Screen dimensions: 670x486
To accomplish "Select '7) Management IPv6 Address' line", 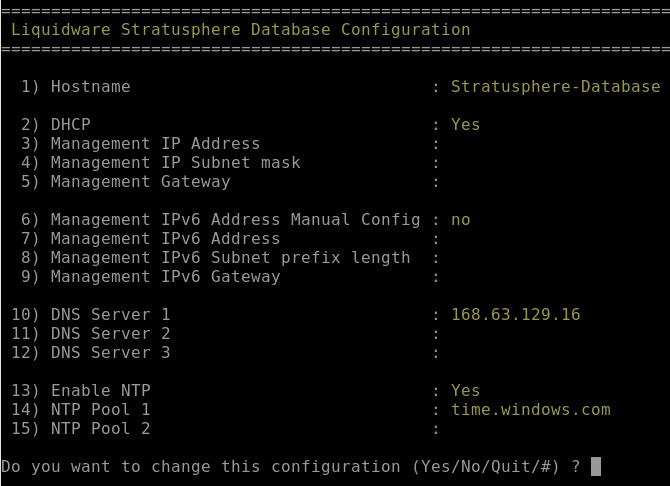I will [150, 239].
